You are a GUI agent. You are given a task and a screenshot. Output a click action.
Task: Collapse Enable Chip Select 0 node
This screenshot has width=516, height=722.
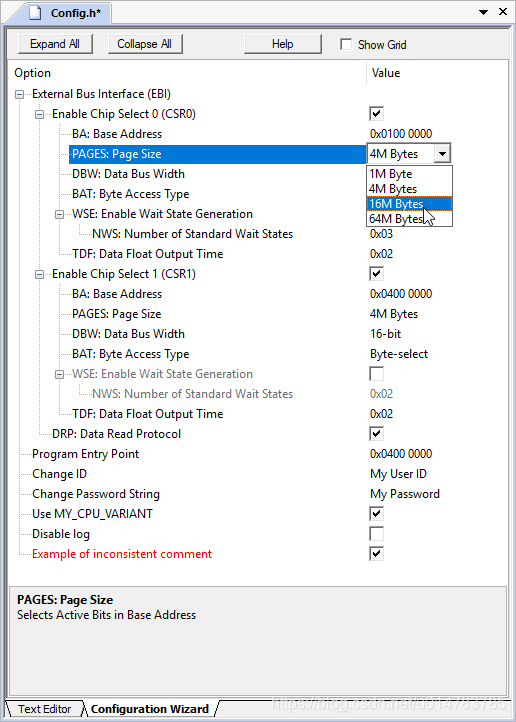tap(40, 114)
